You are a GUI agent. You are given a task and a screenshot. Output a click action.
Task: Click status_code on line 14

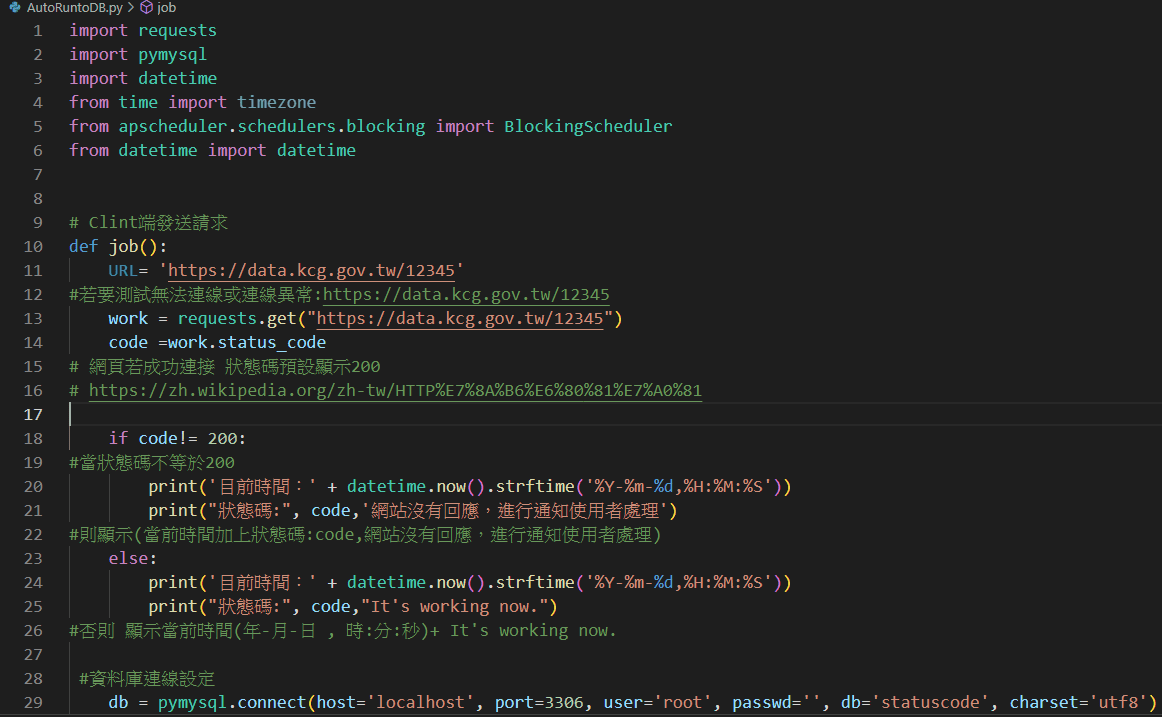tap(272, 342)
